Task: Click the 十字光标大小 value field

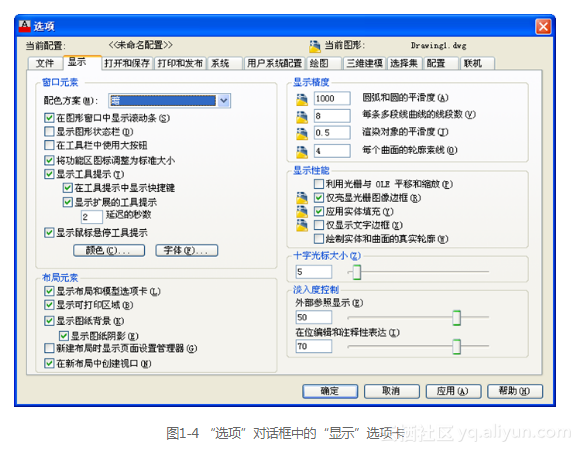Action: (x=314, y=272)
